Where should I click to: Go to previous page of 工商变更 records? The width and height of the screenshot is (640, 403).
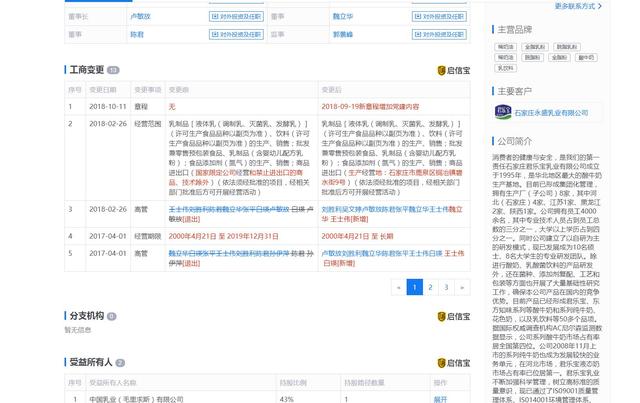pyautogui.click(x=398, y=287)
